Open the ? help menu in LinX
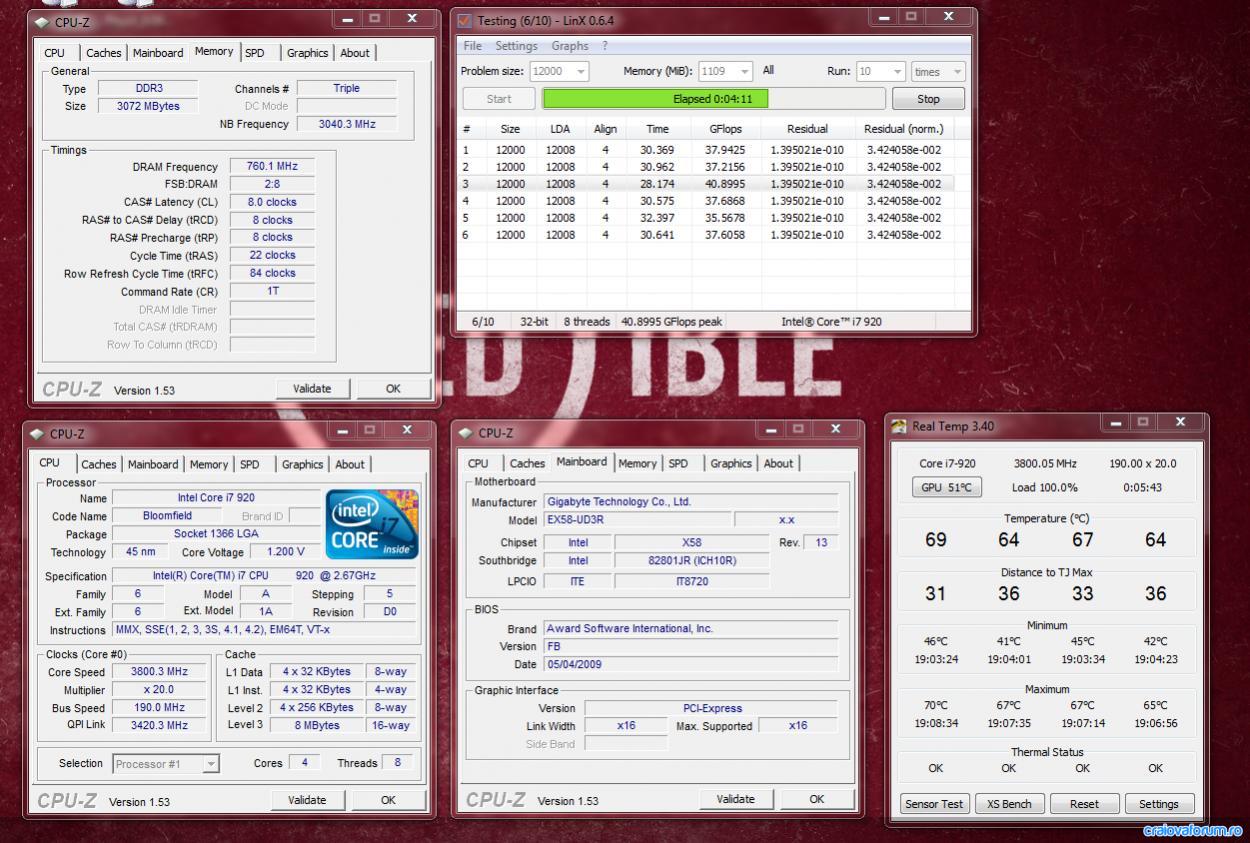The image size is (1250, 843). click(x=604, y=46)
